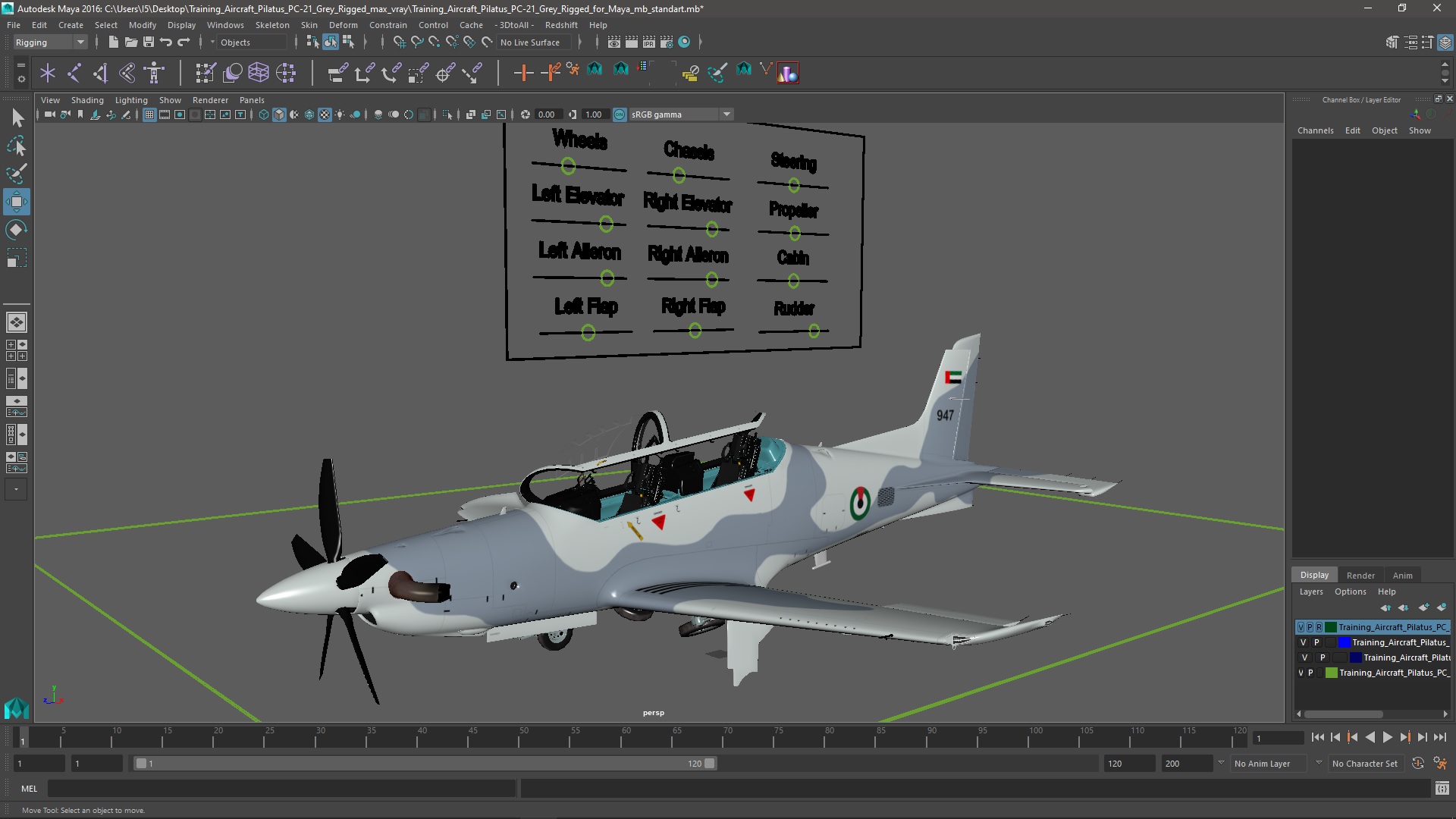This screenshot has width=1456, height=819.
Task: Open the Deform menu
Action: [x=343, y=25]
